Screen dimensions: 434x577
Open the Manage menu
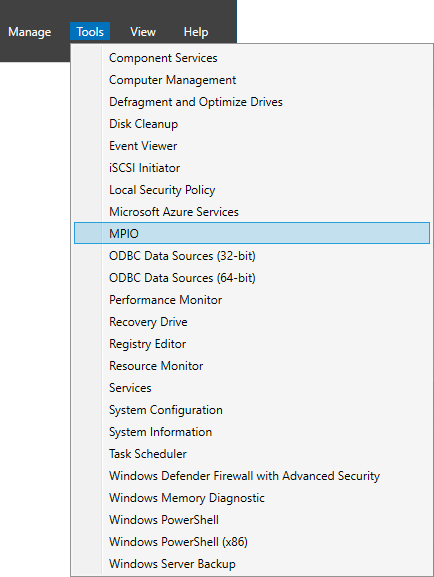[29, 32]
